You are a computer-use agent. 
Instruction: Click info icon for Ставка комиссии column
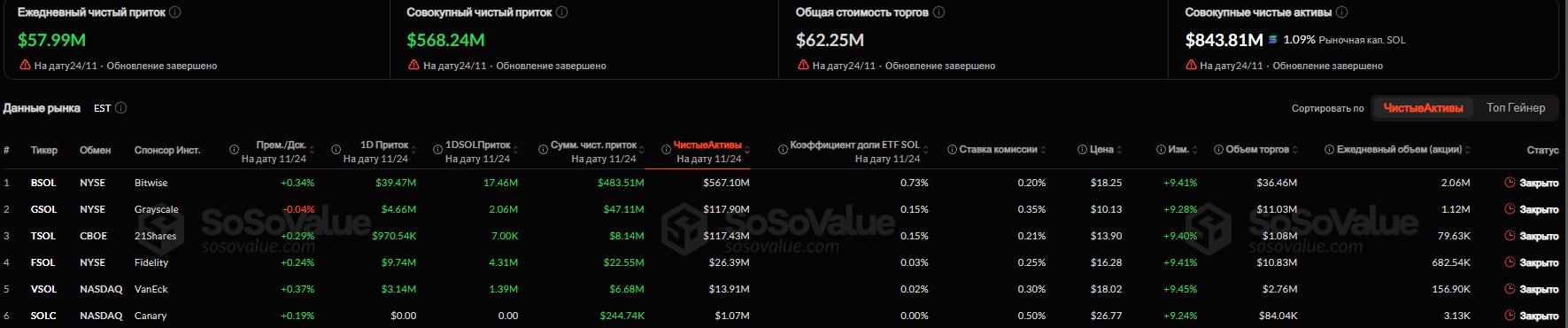coord(952,149)
